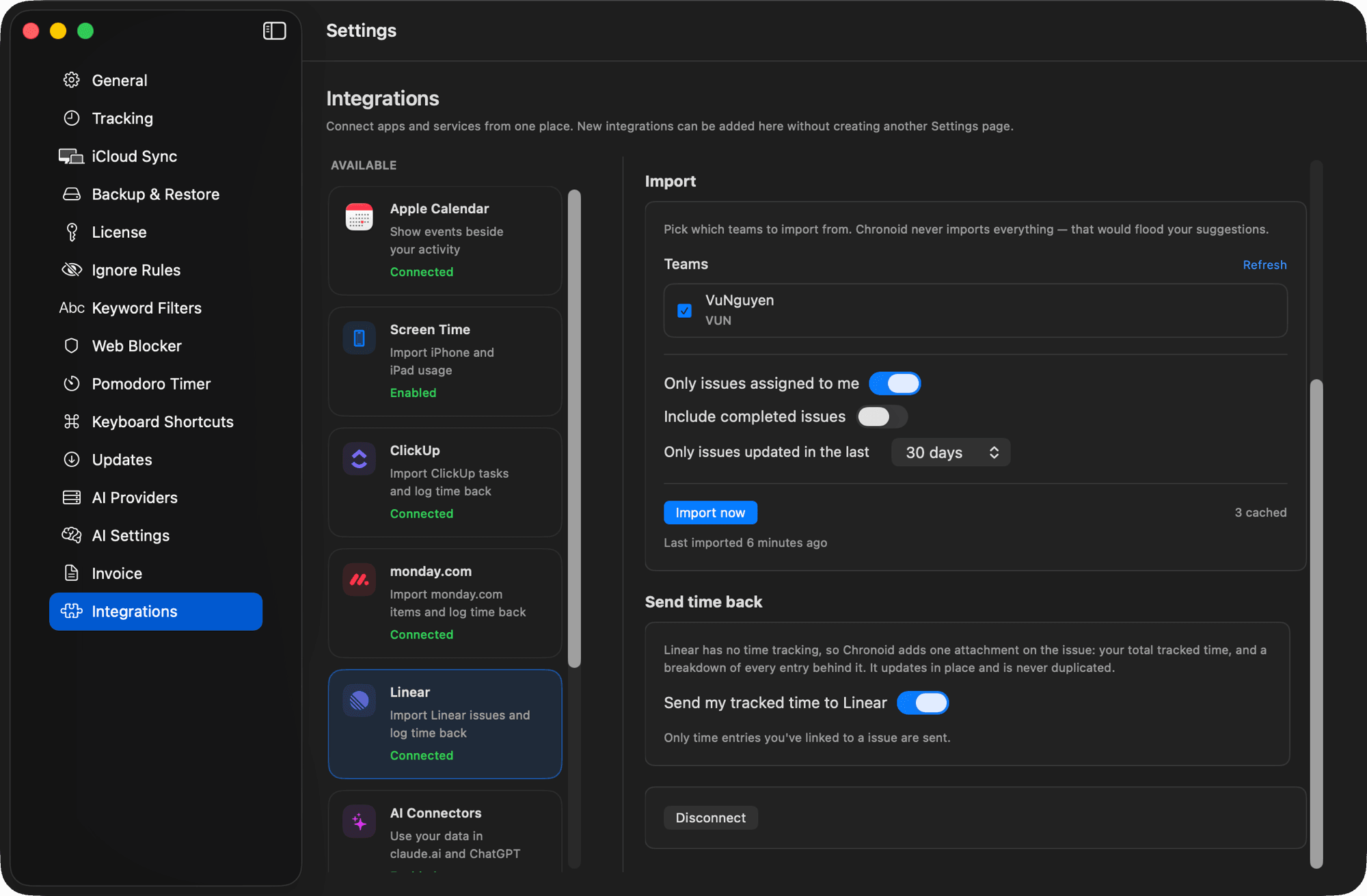Click the Apple Calendar Connected status
Image resolution: width=1367 pixels, height=896 pixels.
422,272
